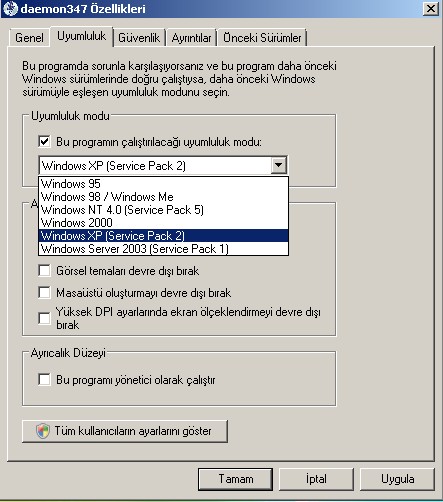Open the Güvenlik tab

139,38
